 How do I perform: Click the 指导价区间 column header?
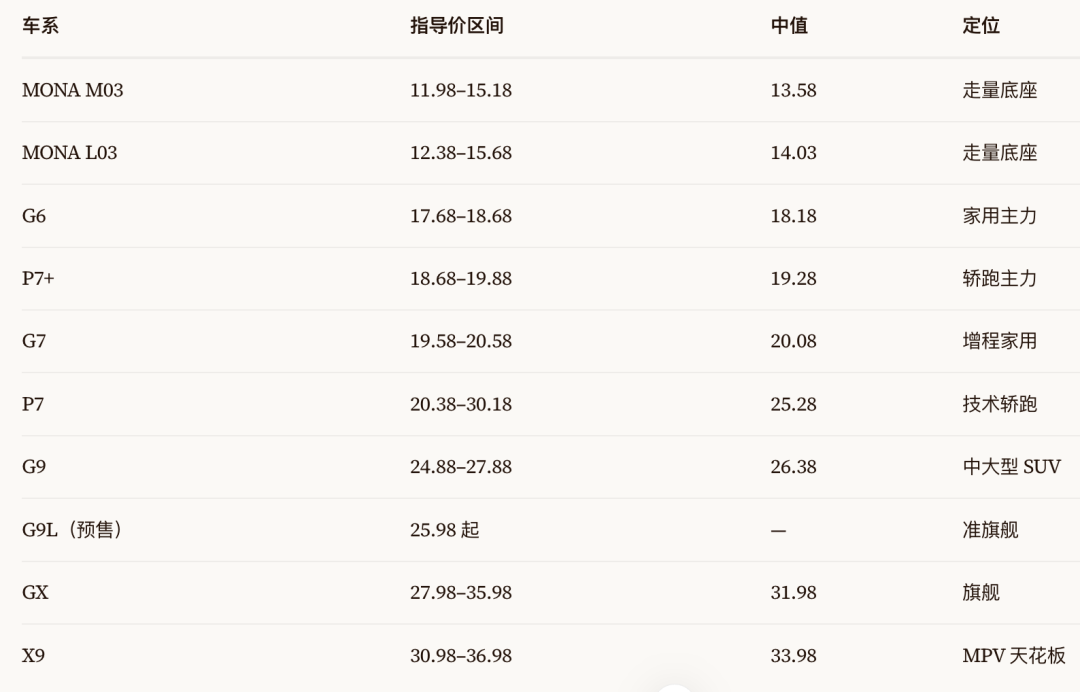tap(457, 26)
